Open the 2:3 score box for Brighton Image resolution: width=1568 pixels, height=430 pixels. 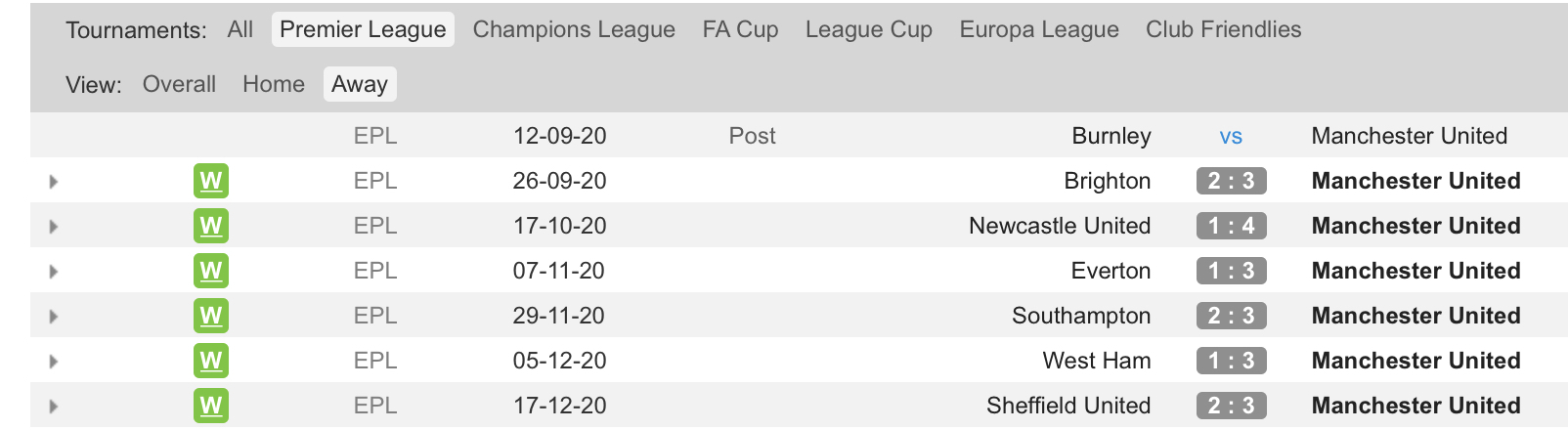click(1231, 181)
